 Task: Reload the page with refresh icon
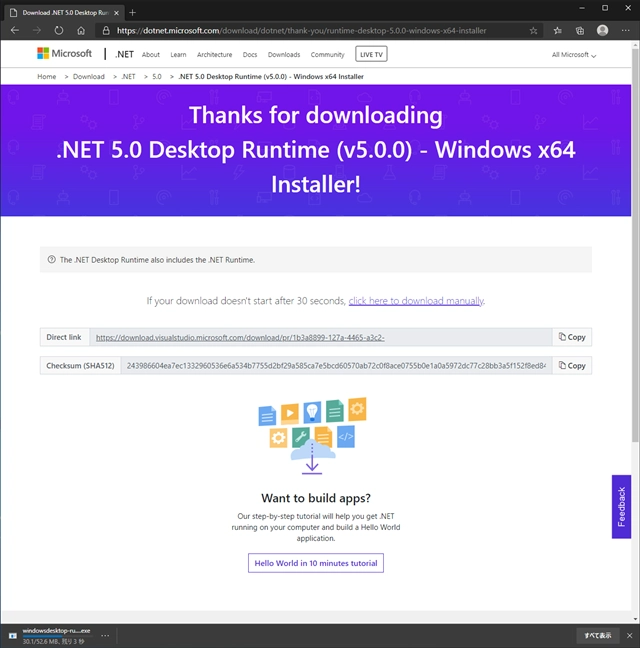59,30
